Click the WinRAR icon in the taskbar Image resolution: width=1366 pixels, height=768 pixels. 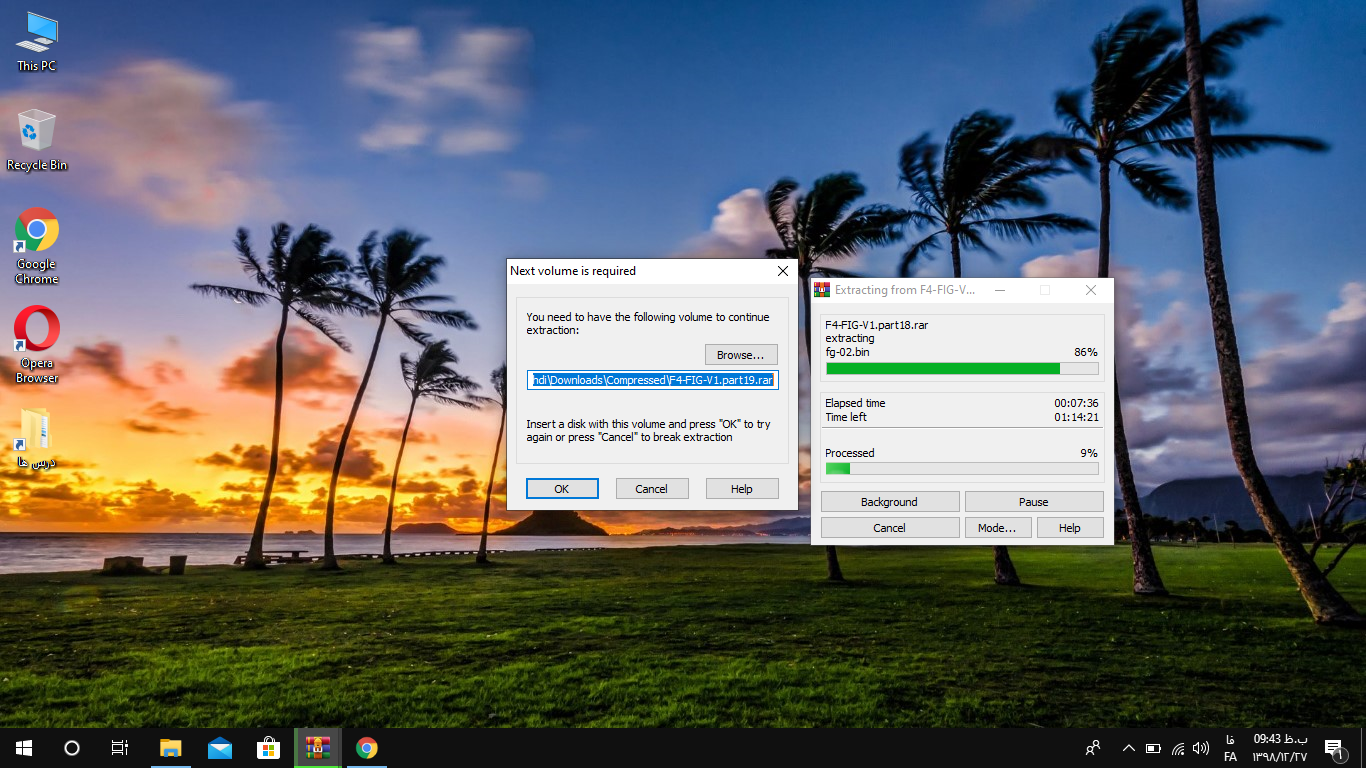click(318, 748)
